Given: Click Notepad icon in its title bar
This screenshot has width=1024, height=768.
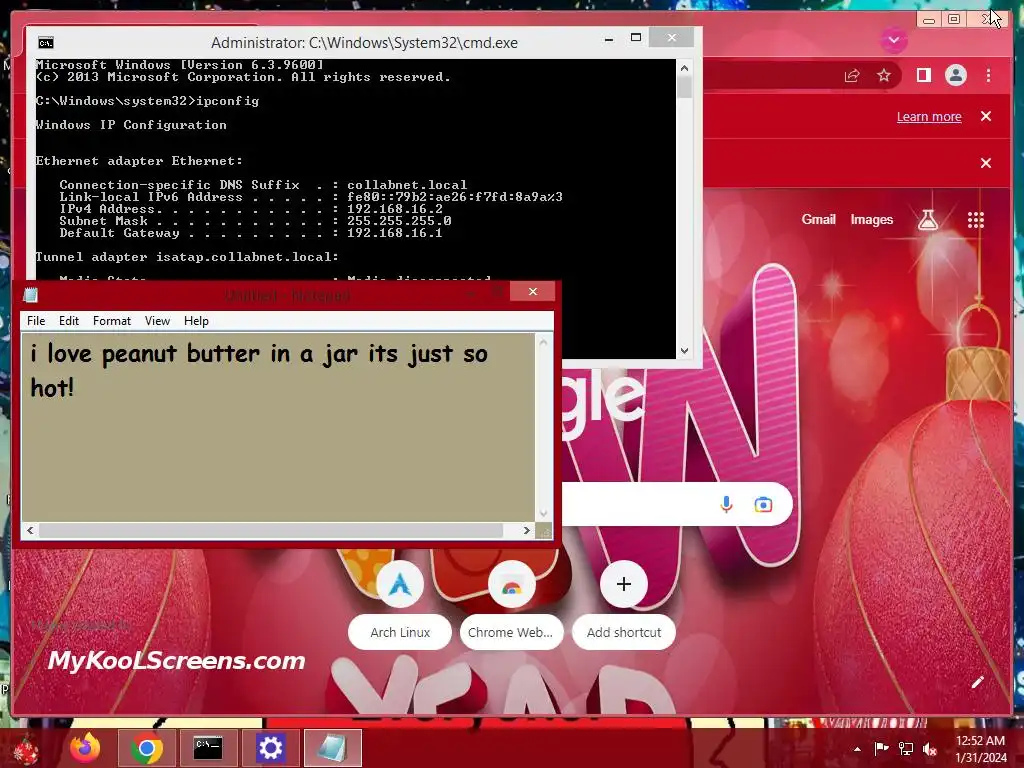Looking at the screenshot, I should click(30, 295).
